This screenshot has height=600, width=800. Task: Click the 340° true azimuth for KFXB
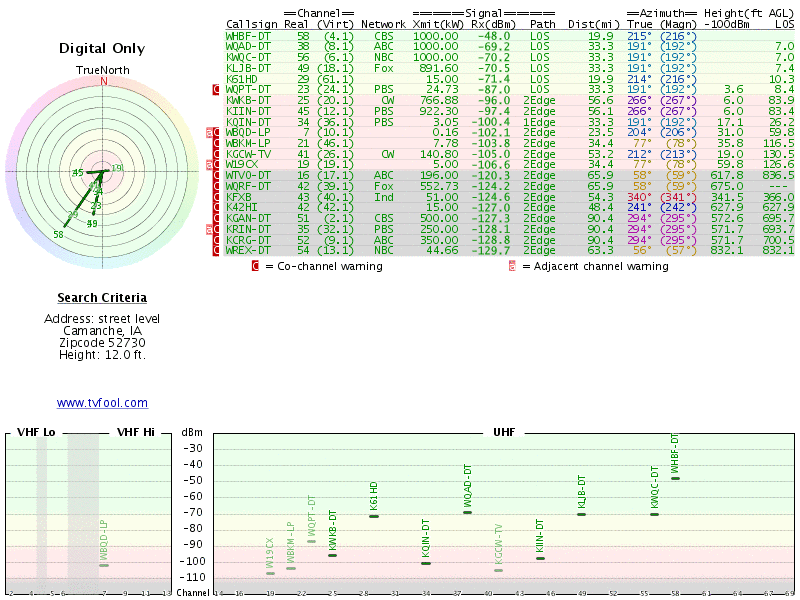[639, 197]
